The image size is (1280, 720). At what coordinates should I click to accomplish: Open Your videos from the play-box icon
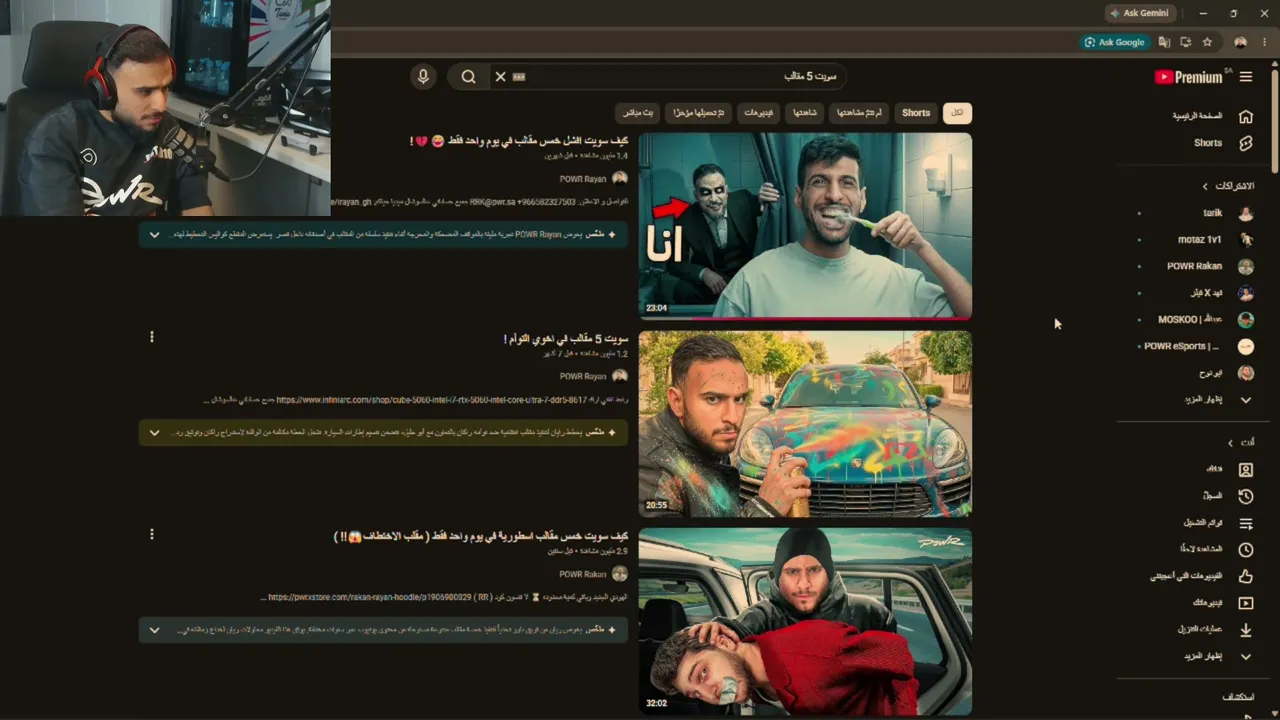1246,603
